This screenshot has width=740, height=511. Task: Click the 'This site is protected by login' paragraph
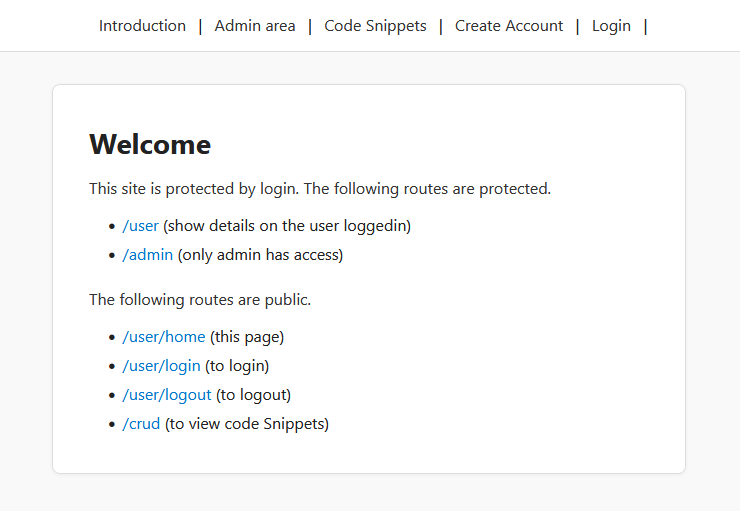320,188
